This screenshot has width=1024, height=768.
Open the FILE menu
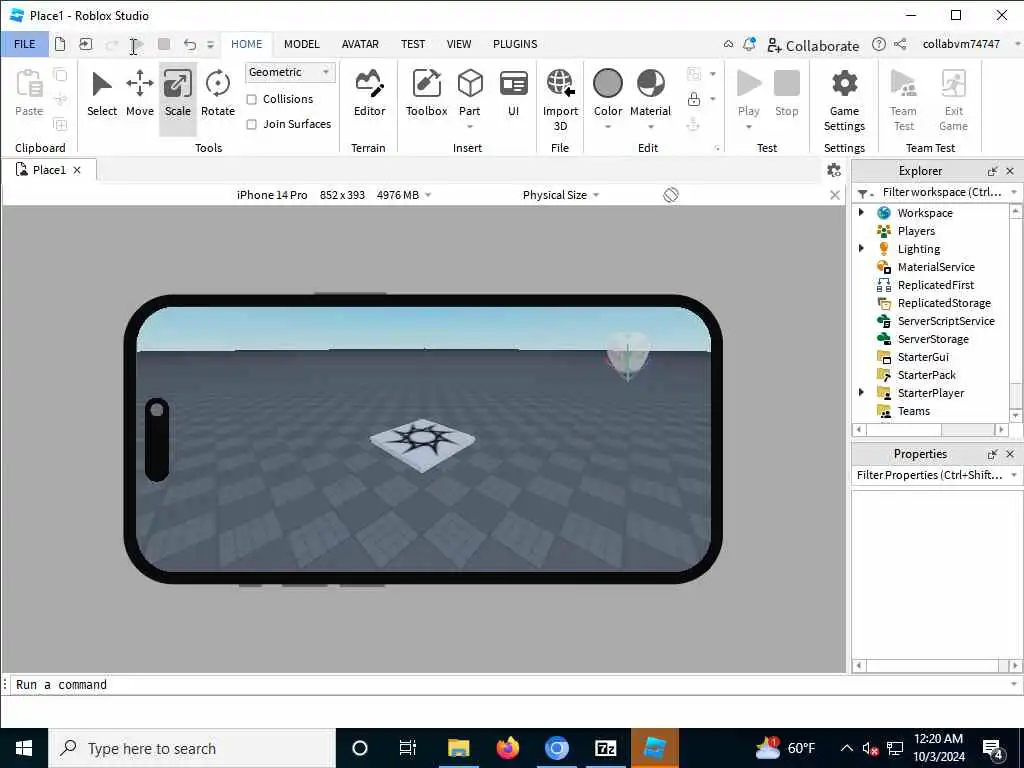25,44
